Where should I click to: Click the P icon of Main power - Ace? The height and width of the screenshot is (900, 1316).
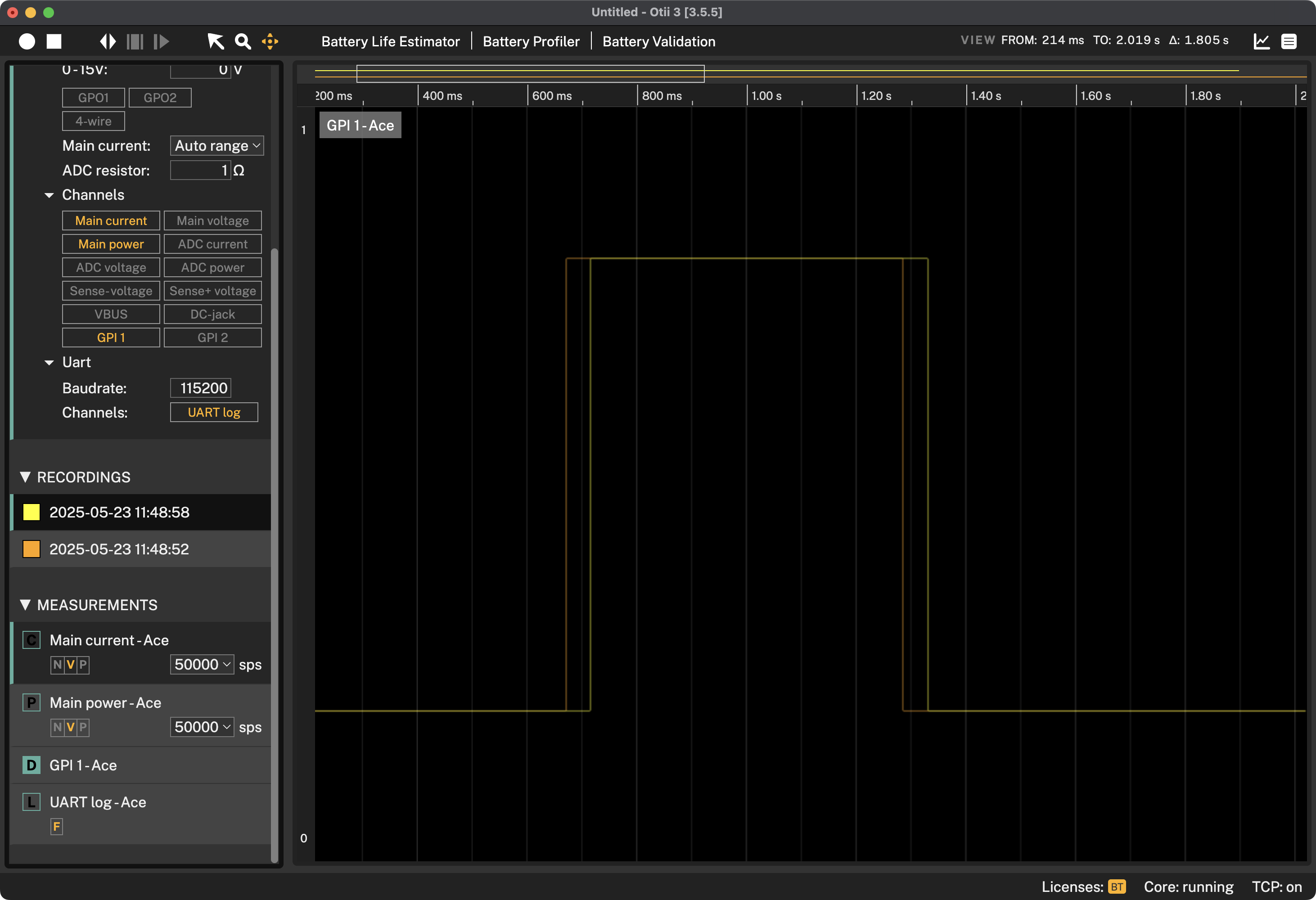pyautogui.click(x=31, y=702)
